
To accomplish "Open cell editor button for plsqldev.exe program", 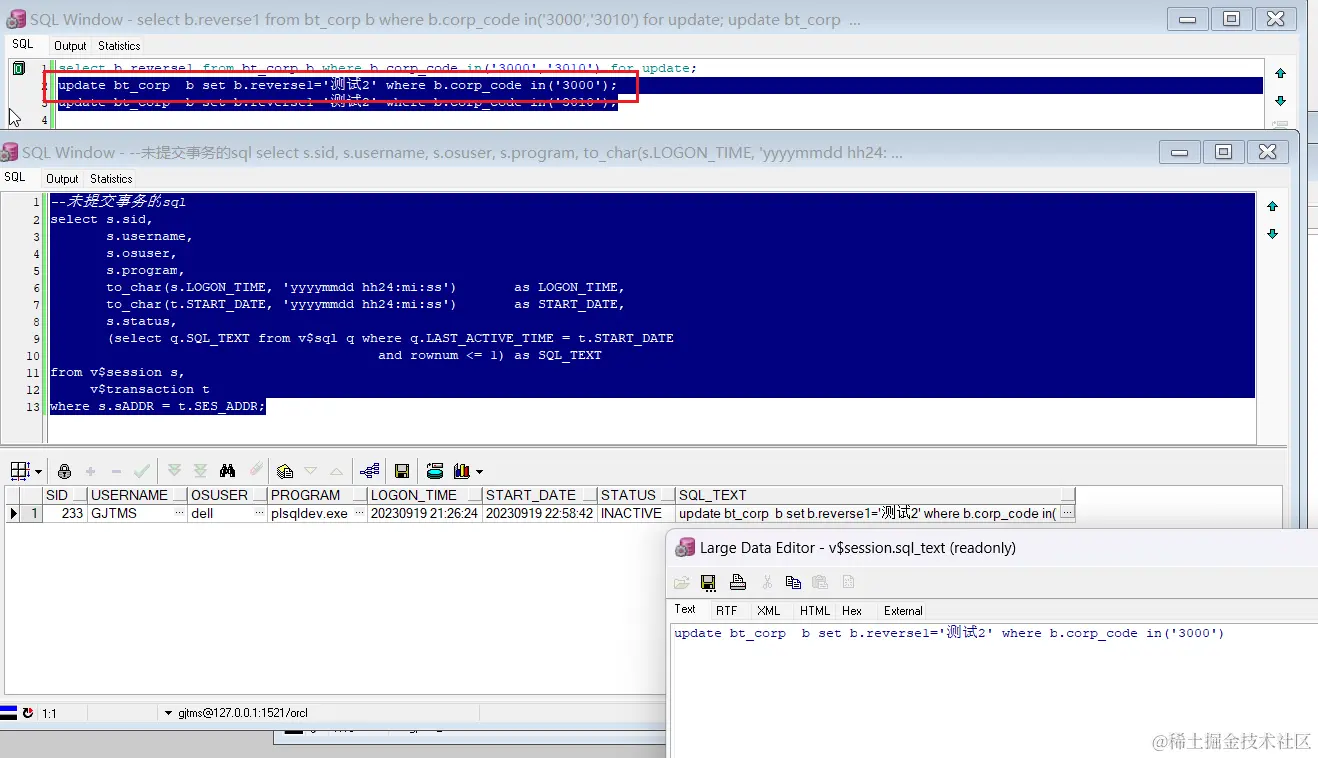I will [x=359, y=513].
